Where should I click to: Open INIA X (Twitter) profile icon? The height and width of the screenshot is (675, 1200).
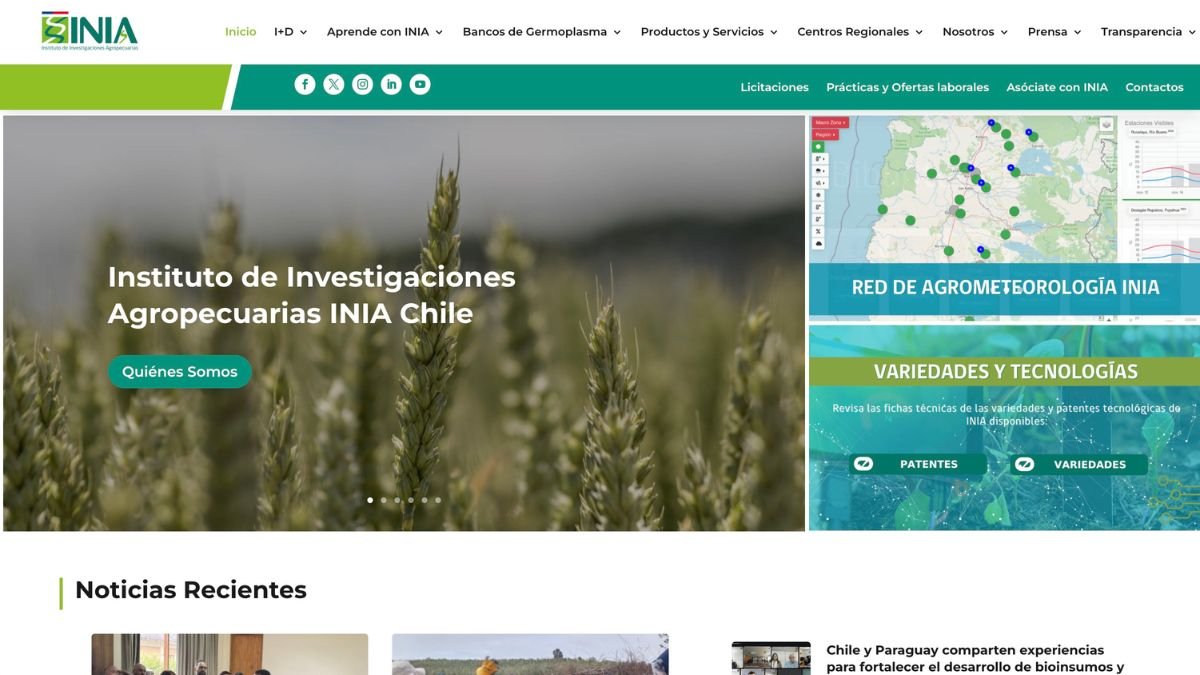tap(334, 85)
